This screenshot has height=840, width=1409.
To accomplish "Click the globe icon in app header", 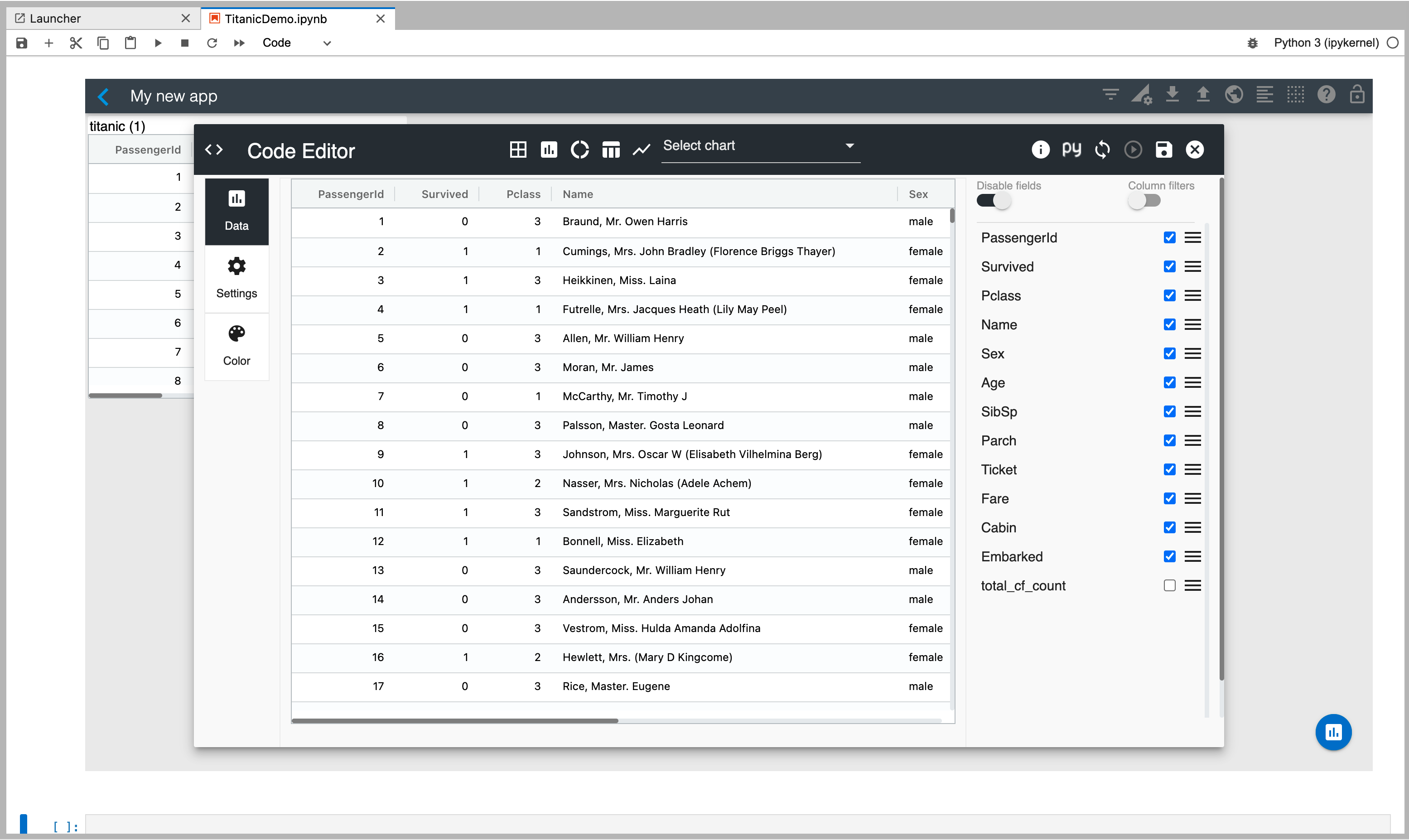I will click(1234, 95).
